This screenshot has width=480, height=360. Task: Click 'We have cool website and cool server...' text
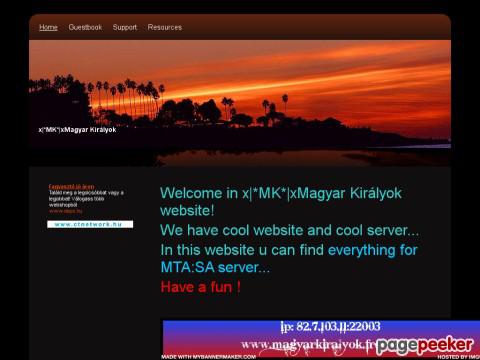point(289,230)
